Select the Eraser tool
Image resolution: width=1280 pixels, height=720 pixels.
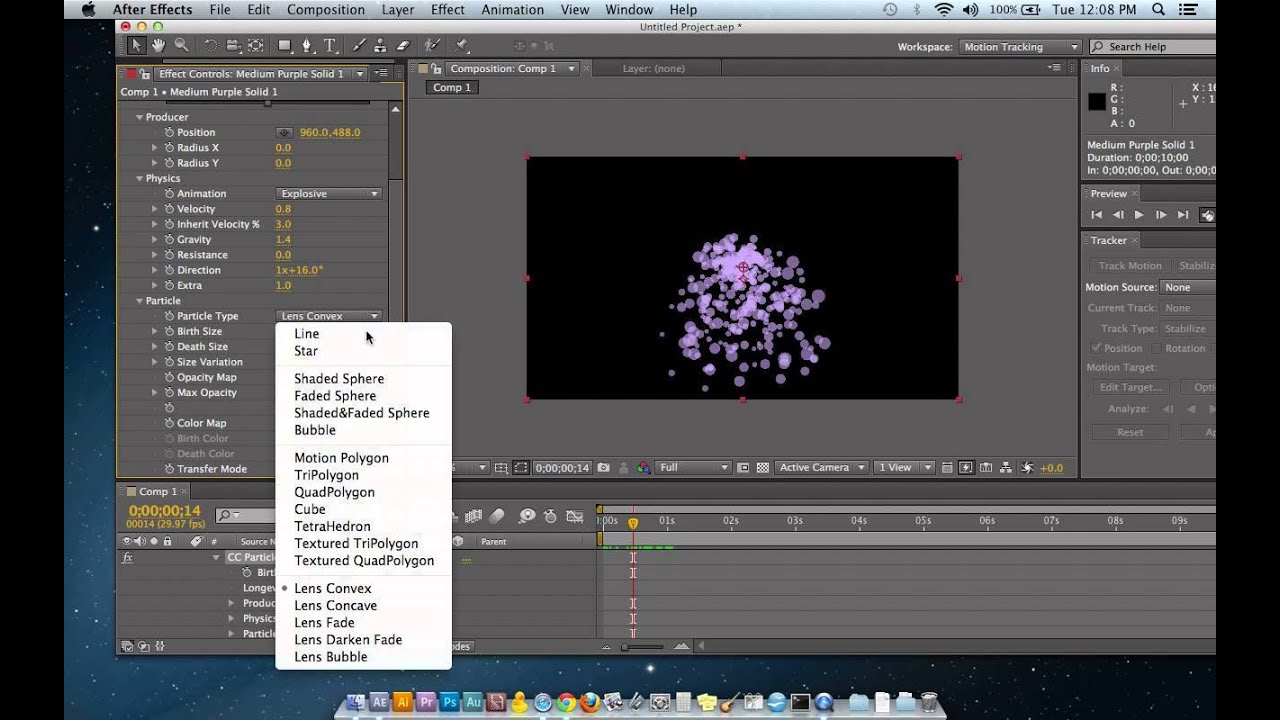(403, 46)
